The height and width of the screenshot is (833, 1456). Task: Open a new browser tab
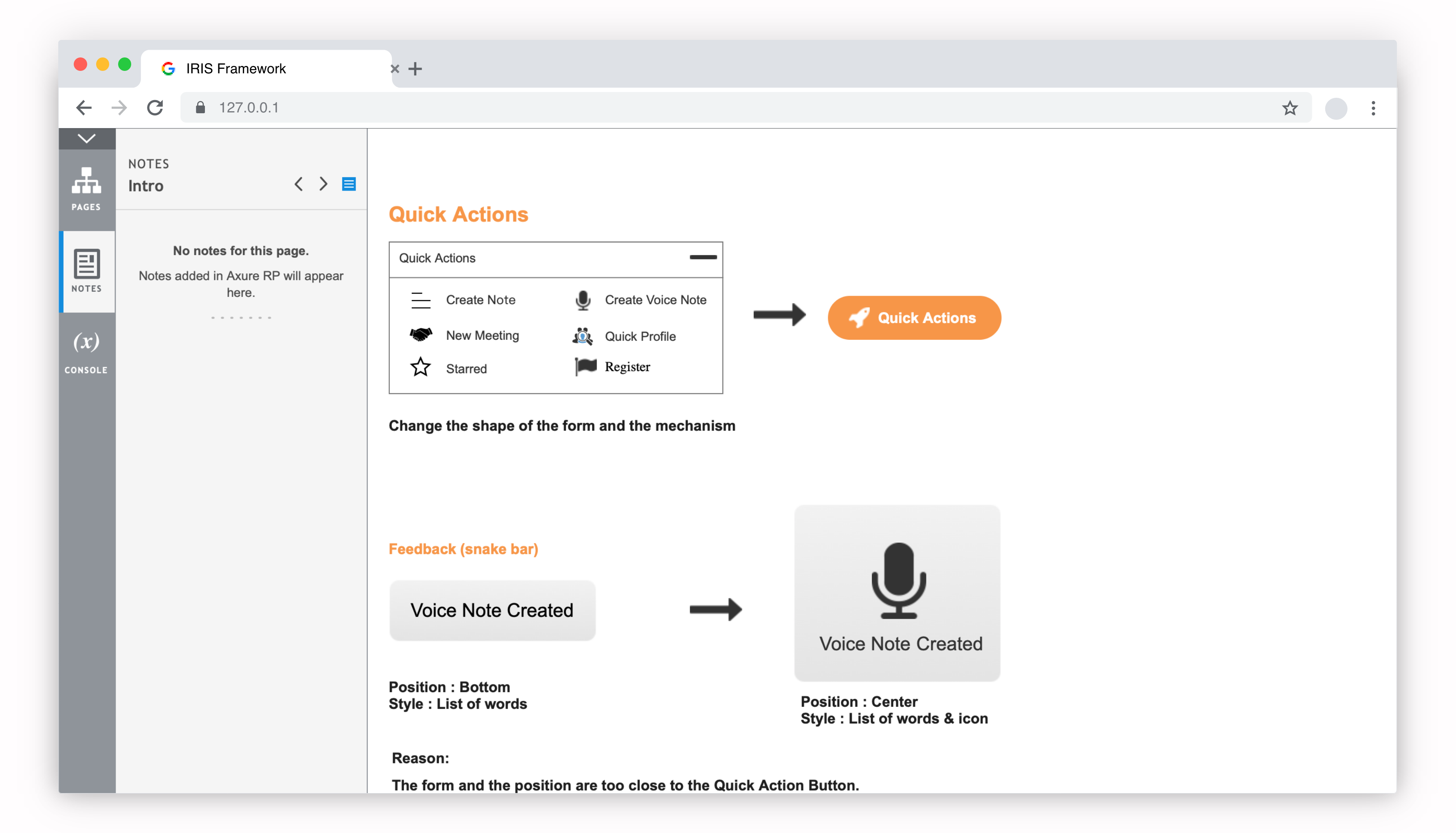click(416, 69)
